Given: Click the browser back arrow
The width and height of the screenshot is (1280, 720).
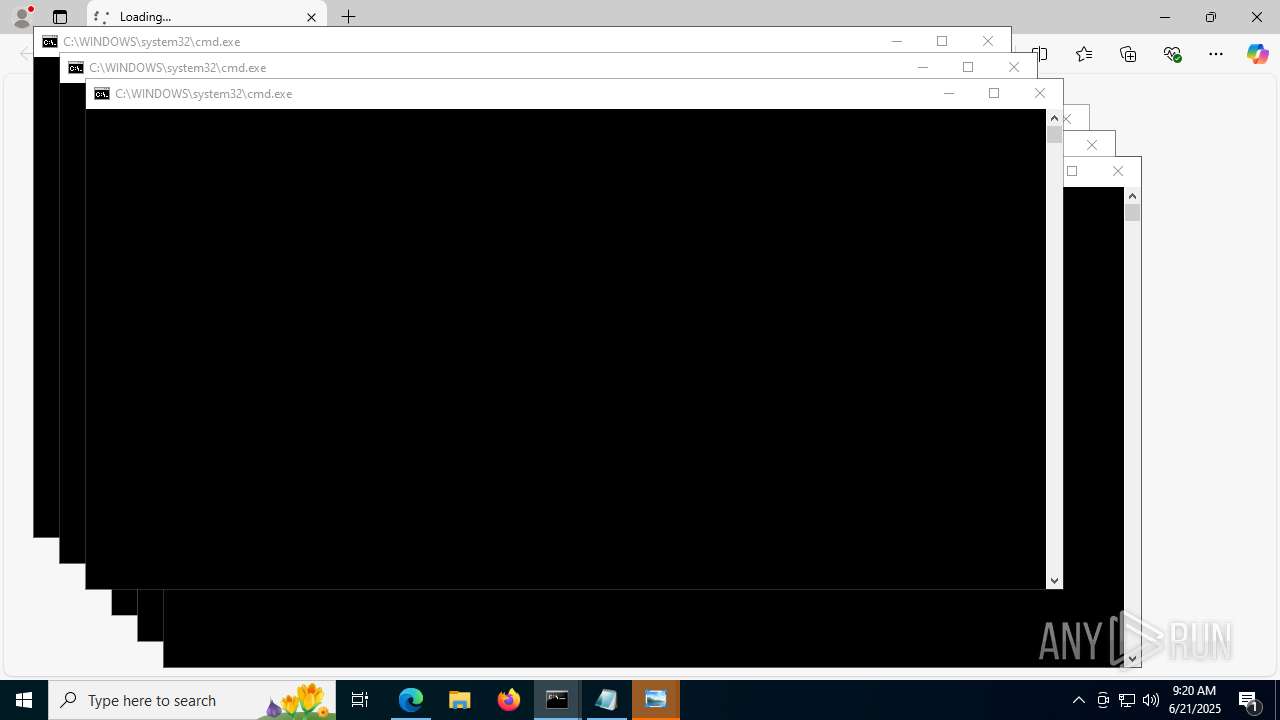Looking at the screenshot, I should click(26, 54).
